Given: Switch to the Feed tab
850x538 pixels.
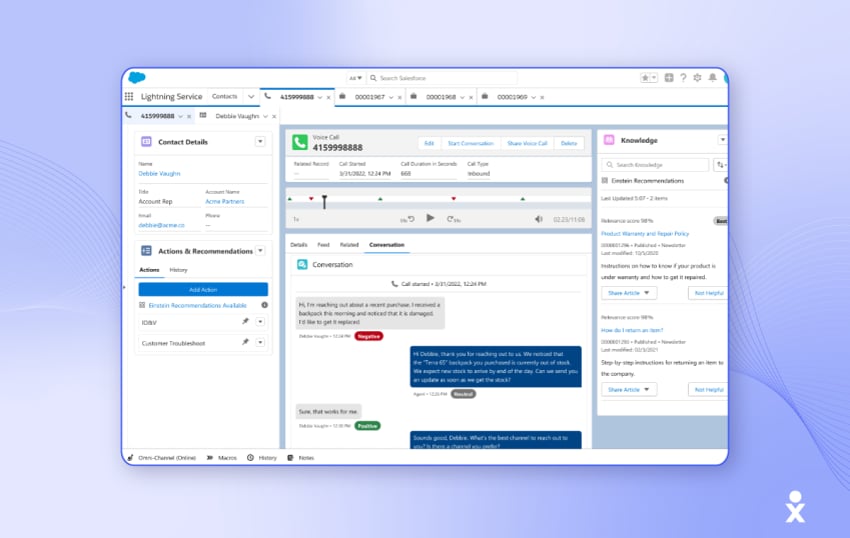Looking at the screenshot, I should pos(324,245).
